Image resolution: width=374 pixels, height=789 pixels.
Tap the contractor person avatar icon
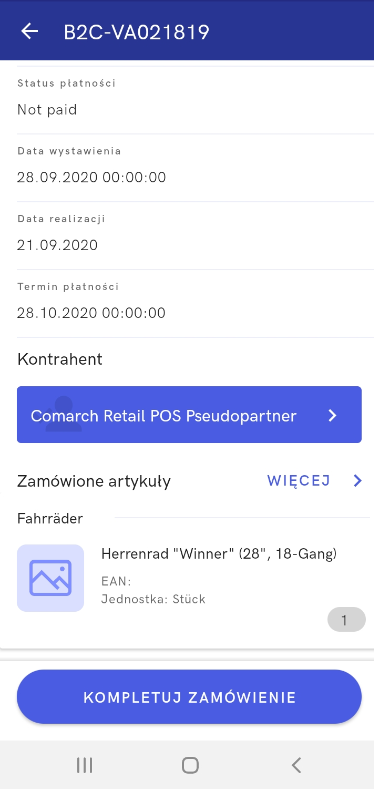click(63, 414)
